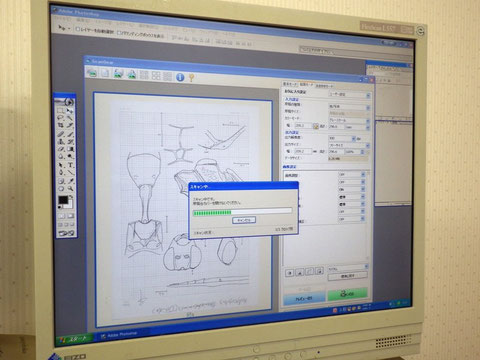
Task: Click the green Scan button
Action: click(347, 294)
